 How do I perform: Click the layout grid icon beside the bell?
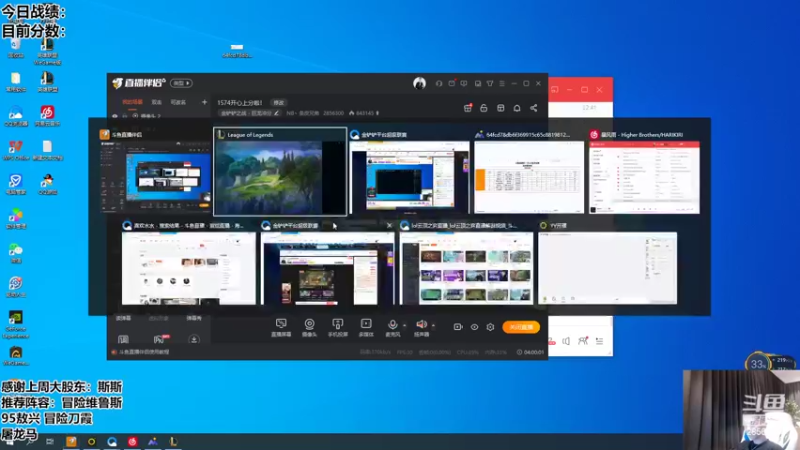coord(501,108)
